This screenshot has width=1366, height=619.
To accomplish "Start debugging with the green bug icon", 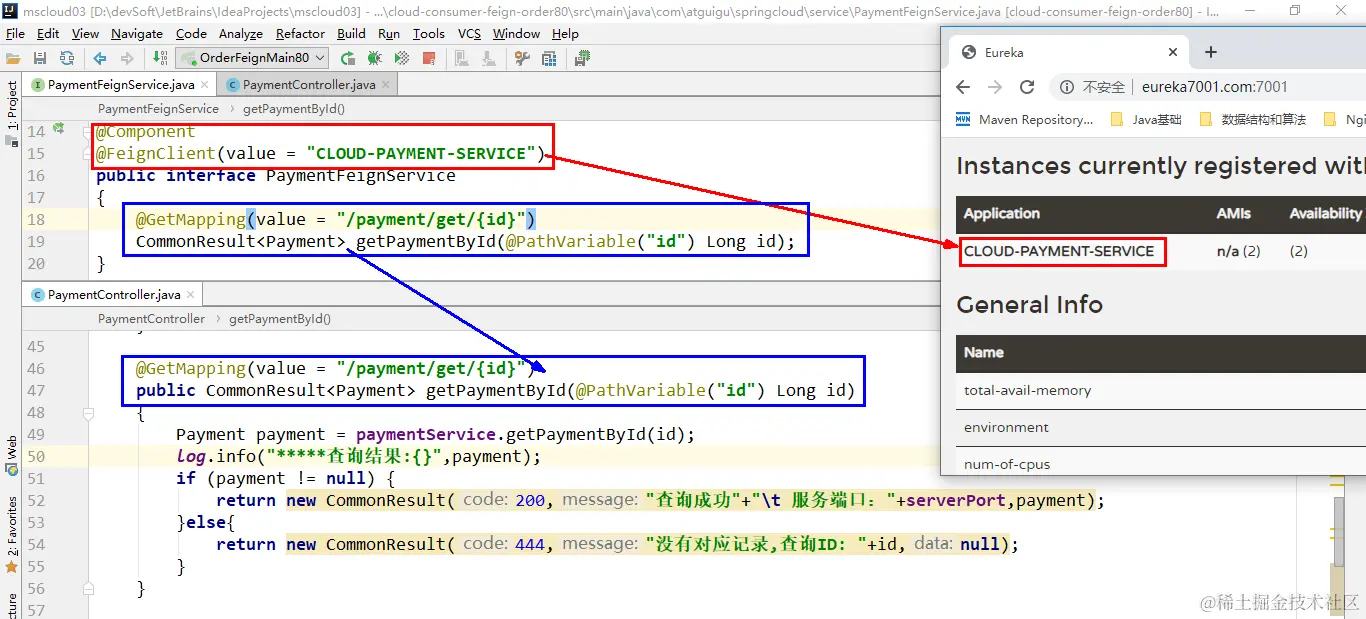I will pos(375,58).
